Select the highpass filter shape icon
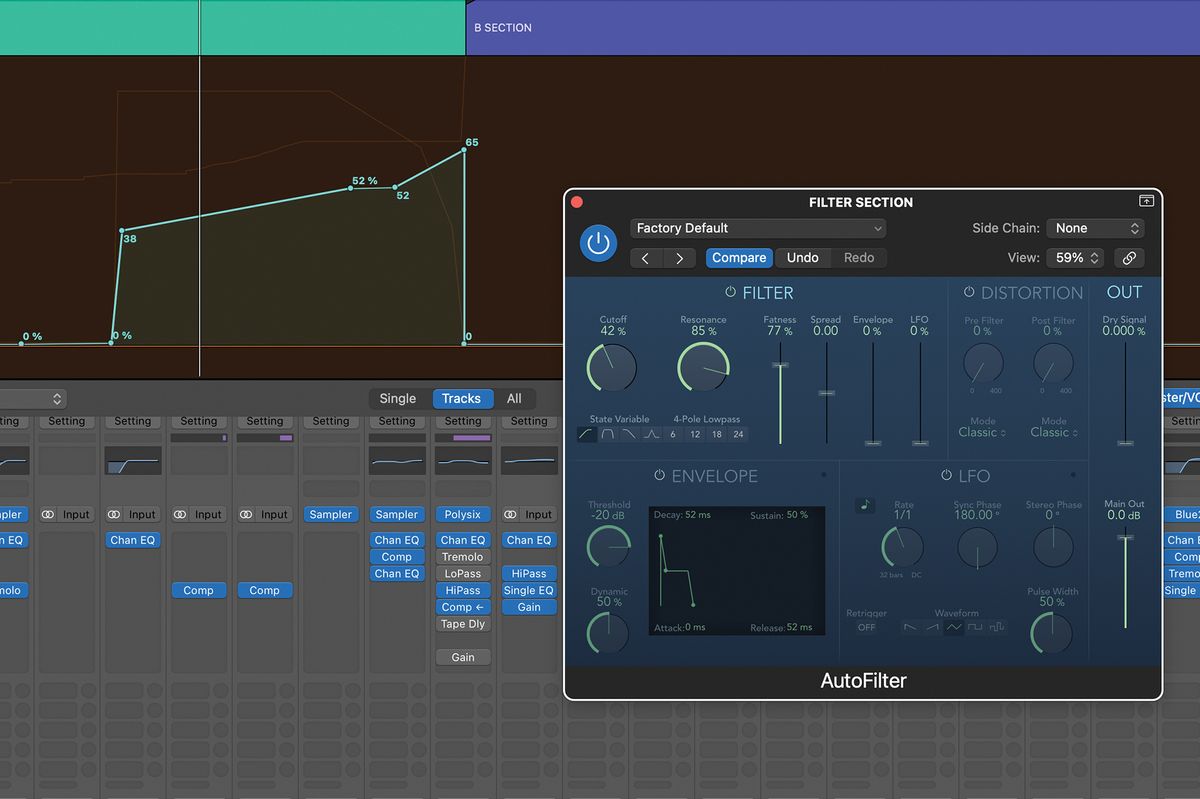 pyautogui.click(x=587, y=433)
